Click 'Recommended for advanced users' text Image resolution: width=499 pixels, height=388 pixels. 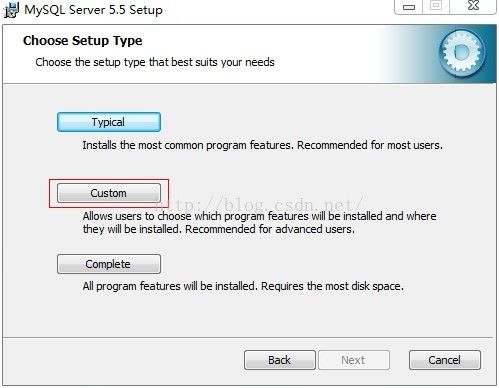pyautogui.click(x=270, y=229)
